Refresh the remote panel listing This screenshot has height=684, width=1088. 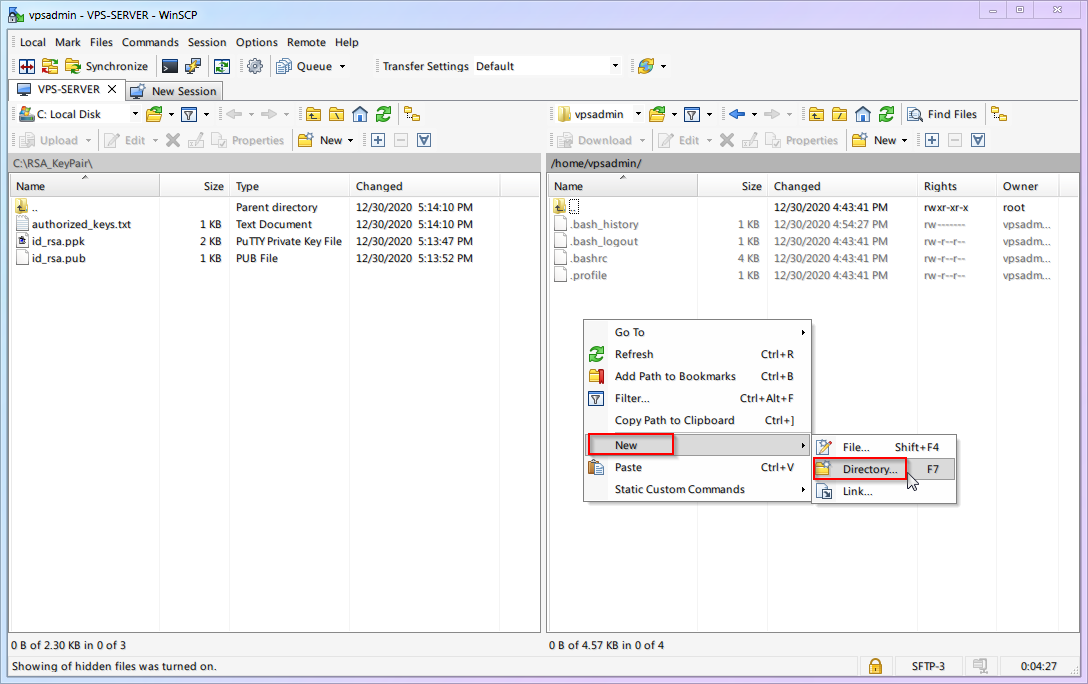click(x=885, y=114)
